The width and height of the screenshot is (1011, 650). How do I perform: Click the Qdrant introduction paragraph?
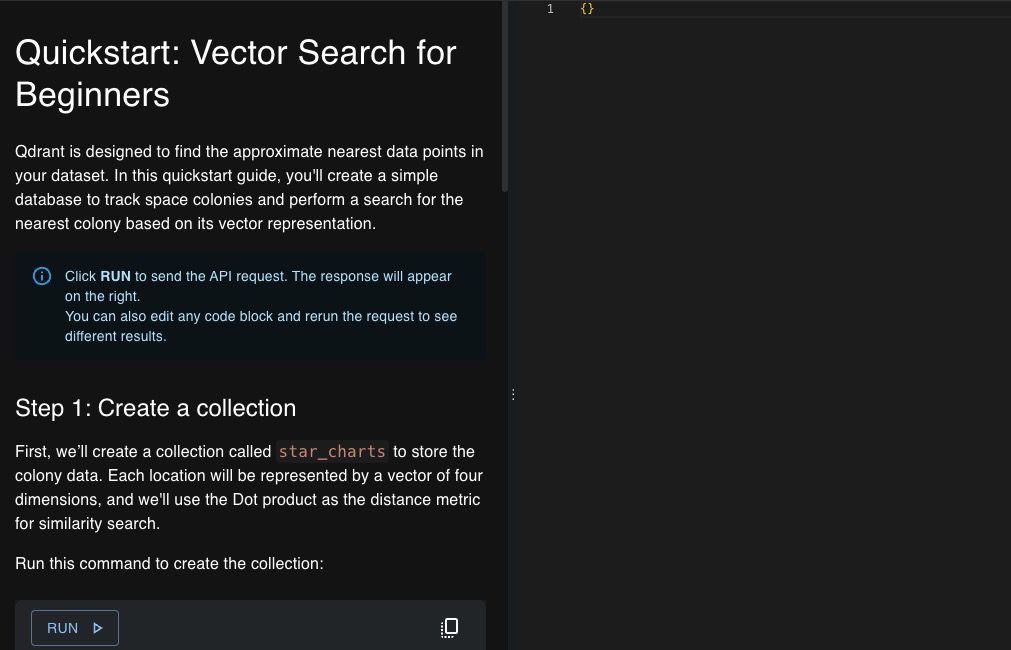click(249, 188)
